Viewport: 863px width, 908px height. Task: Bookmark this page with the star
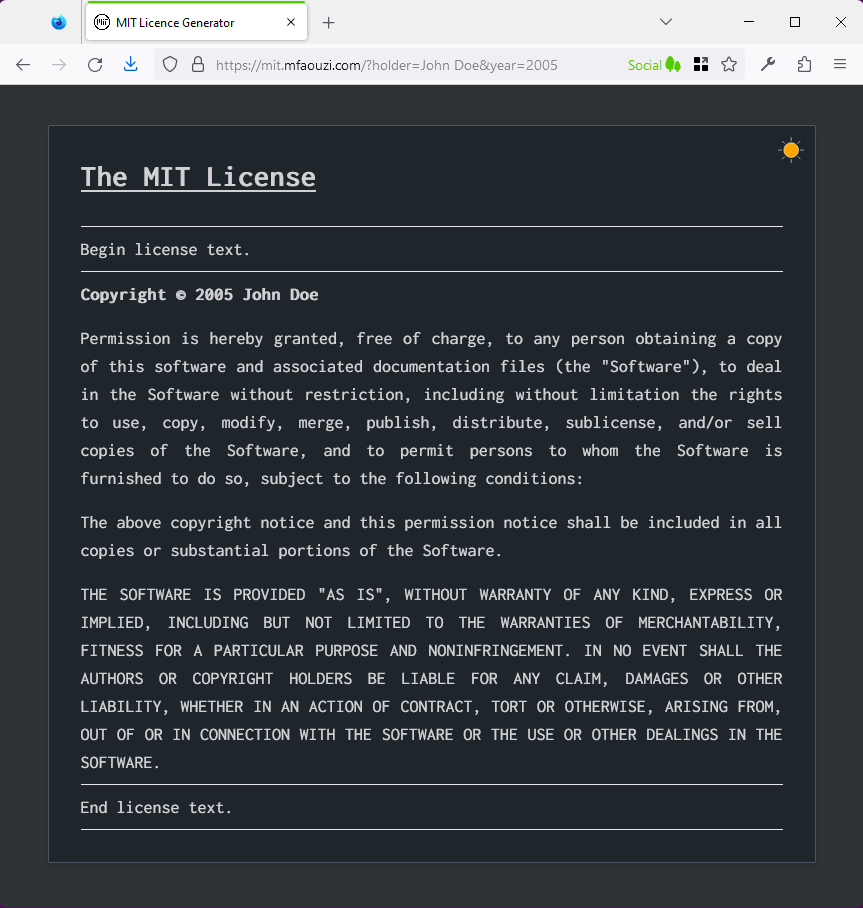[729, 64]
